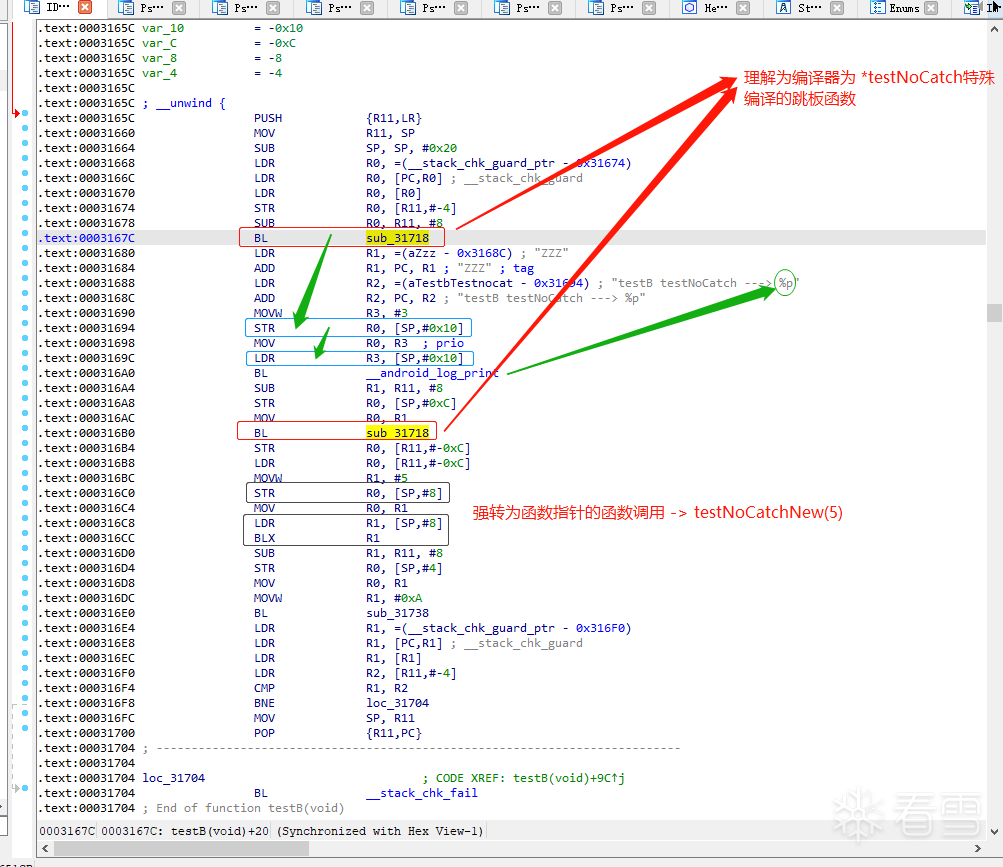Click the '; __unwind {' comment line
Viewport: 1003px width, 867px height.
(184, 103)
